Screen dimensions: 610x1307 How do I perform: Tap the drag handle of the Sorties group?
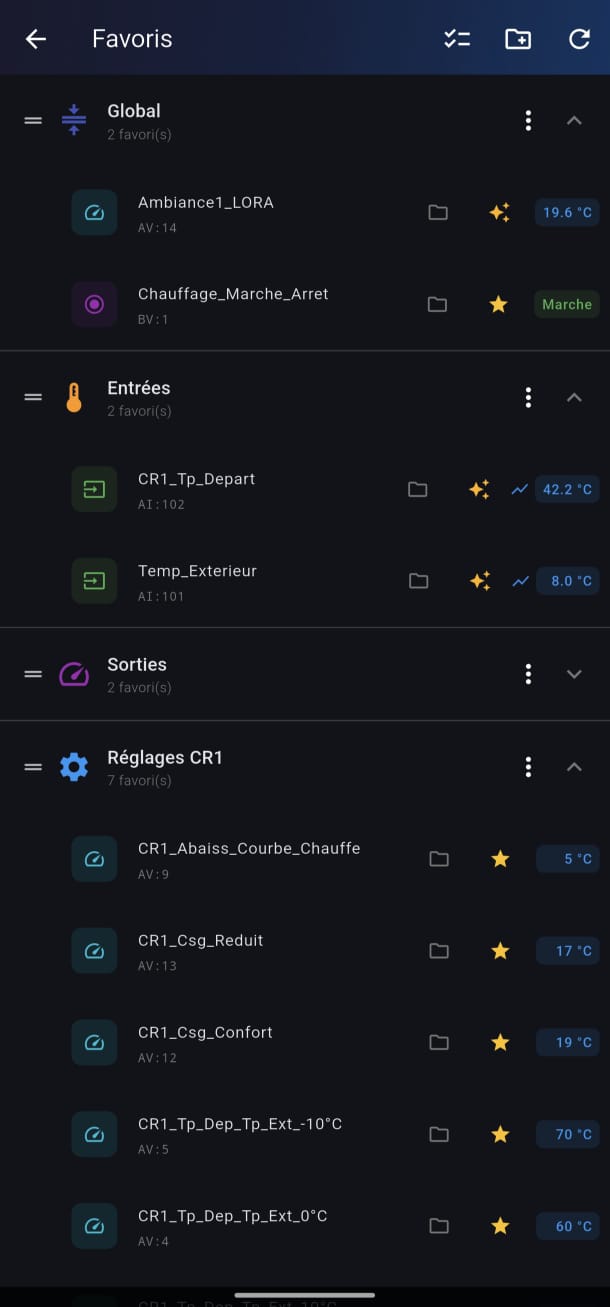pyautogui.click(x=33, y=674)
